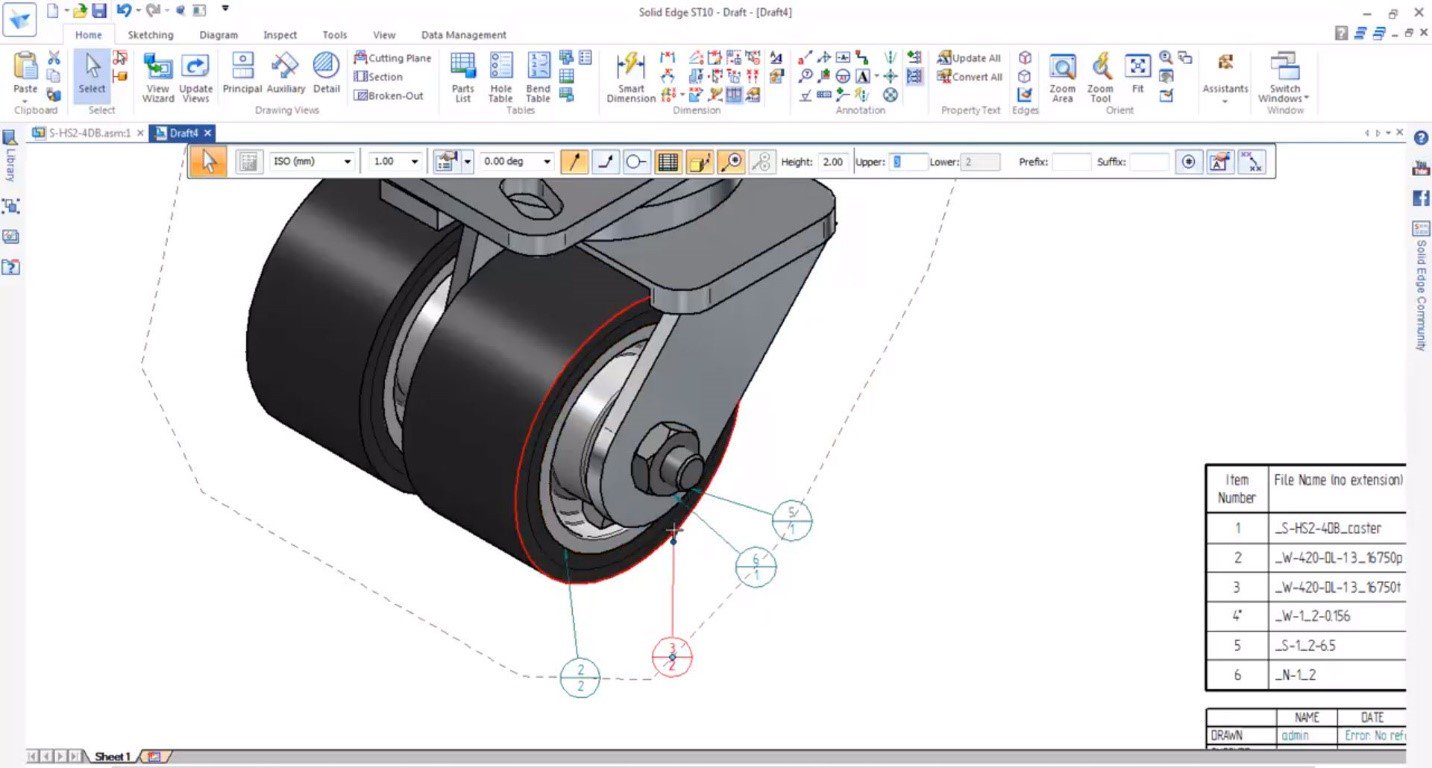Open Solid Edge help question mark icon
Screen dimensions: 1432x768
[x=1420, y=138]
